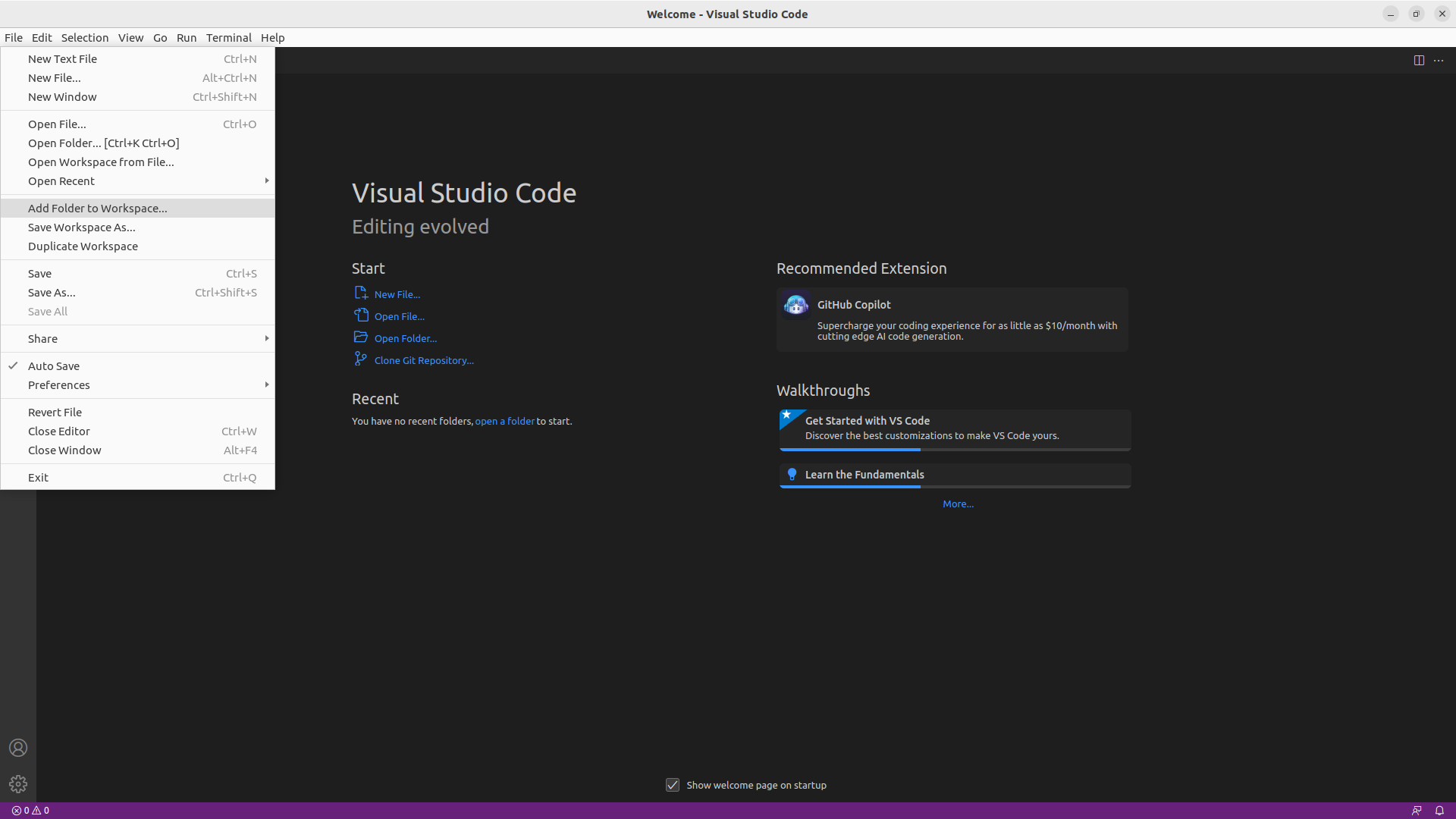Click the GitHub Copilot extension icon
Screen dimensions: 1456x819
795,306
